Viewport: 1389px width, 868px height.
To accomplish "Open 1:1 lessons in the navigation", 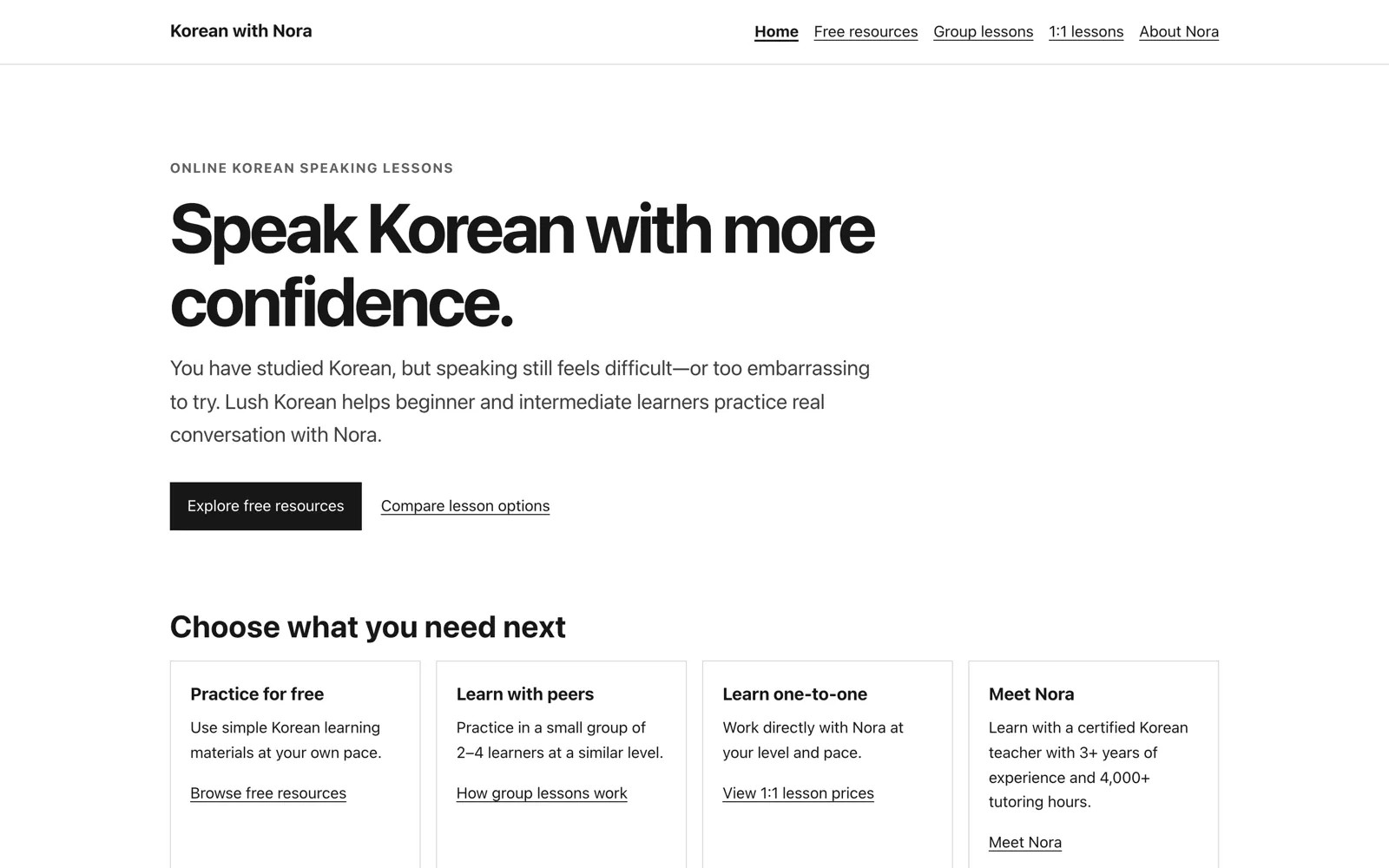I will point(1086,32).
